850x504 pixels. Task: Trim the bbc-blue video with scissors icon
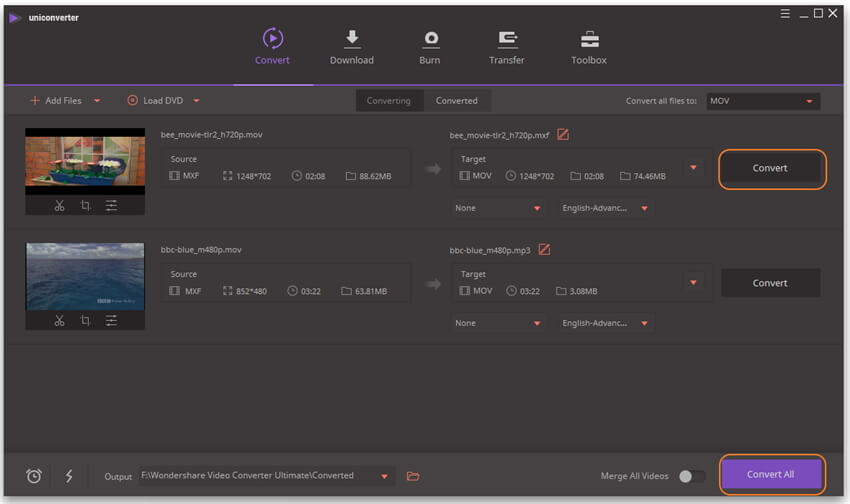[59, 320]
